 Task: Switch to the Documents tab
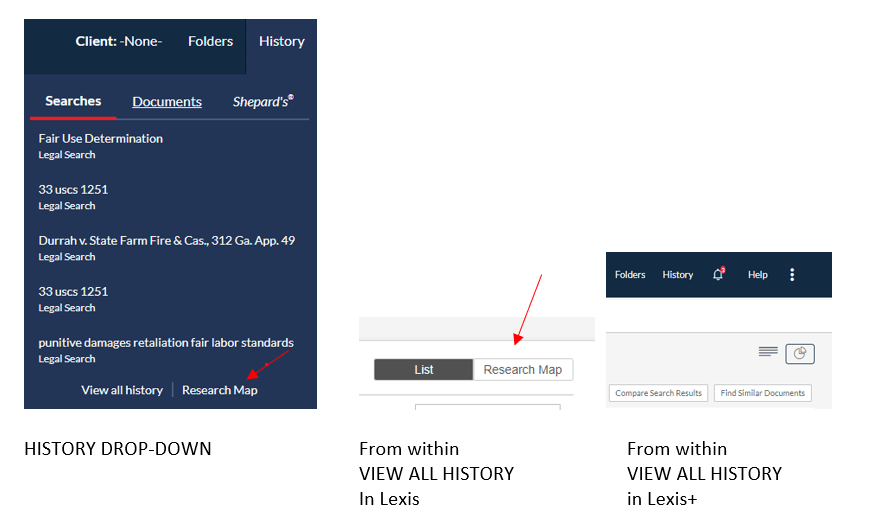[167, 102]
